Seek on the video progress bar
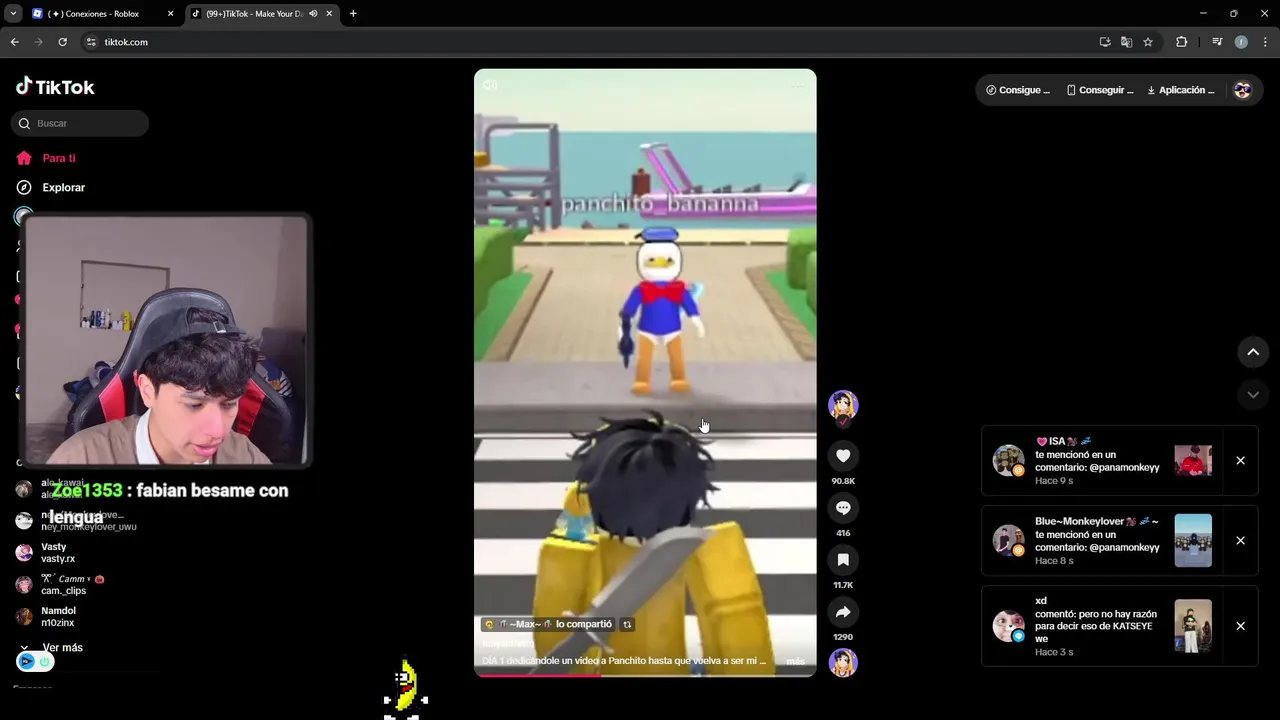The image size is (1280, 720). click(645, 674)
